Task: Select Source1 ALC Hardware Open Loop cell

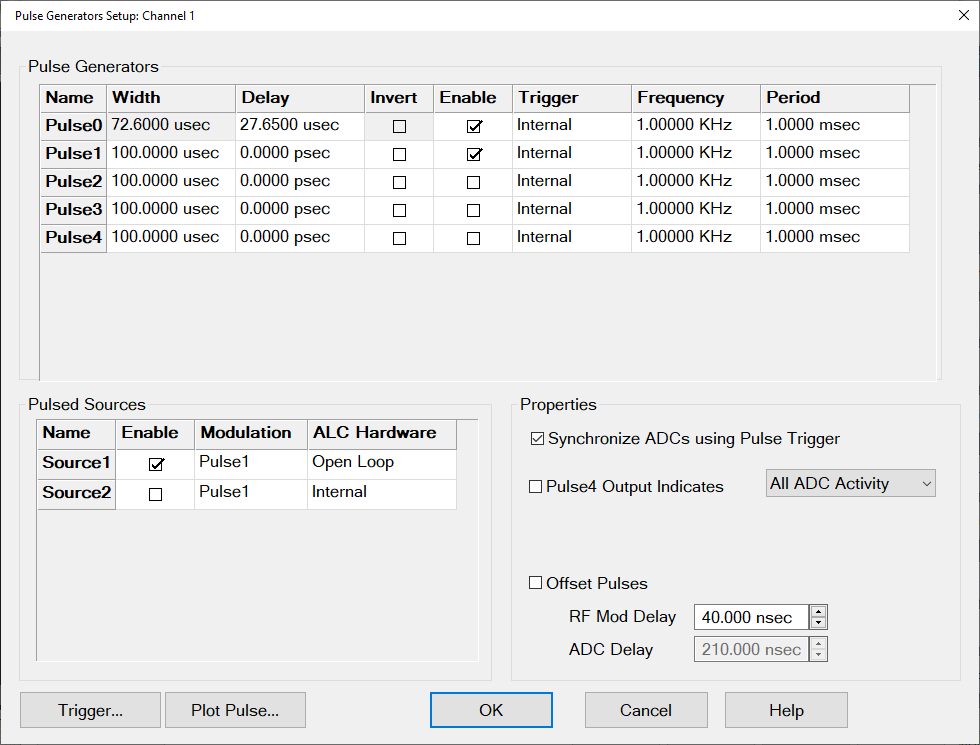Action: (380, 463)
